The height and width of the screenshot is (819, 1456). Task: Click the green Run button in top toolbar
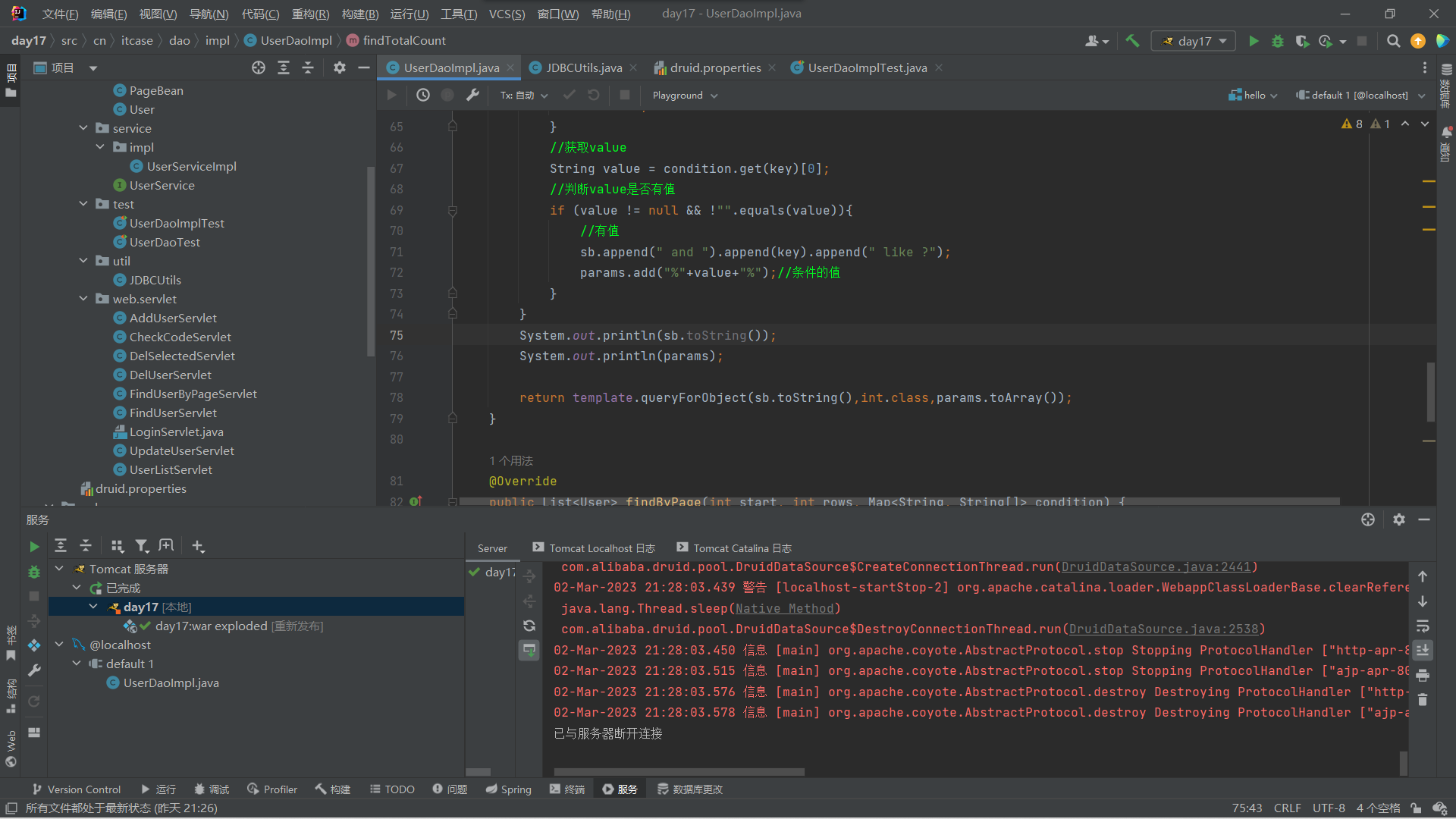pos(1254,41)
